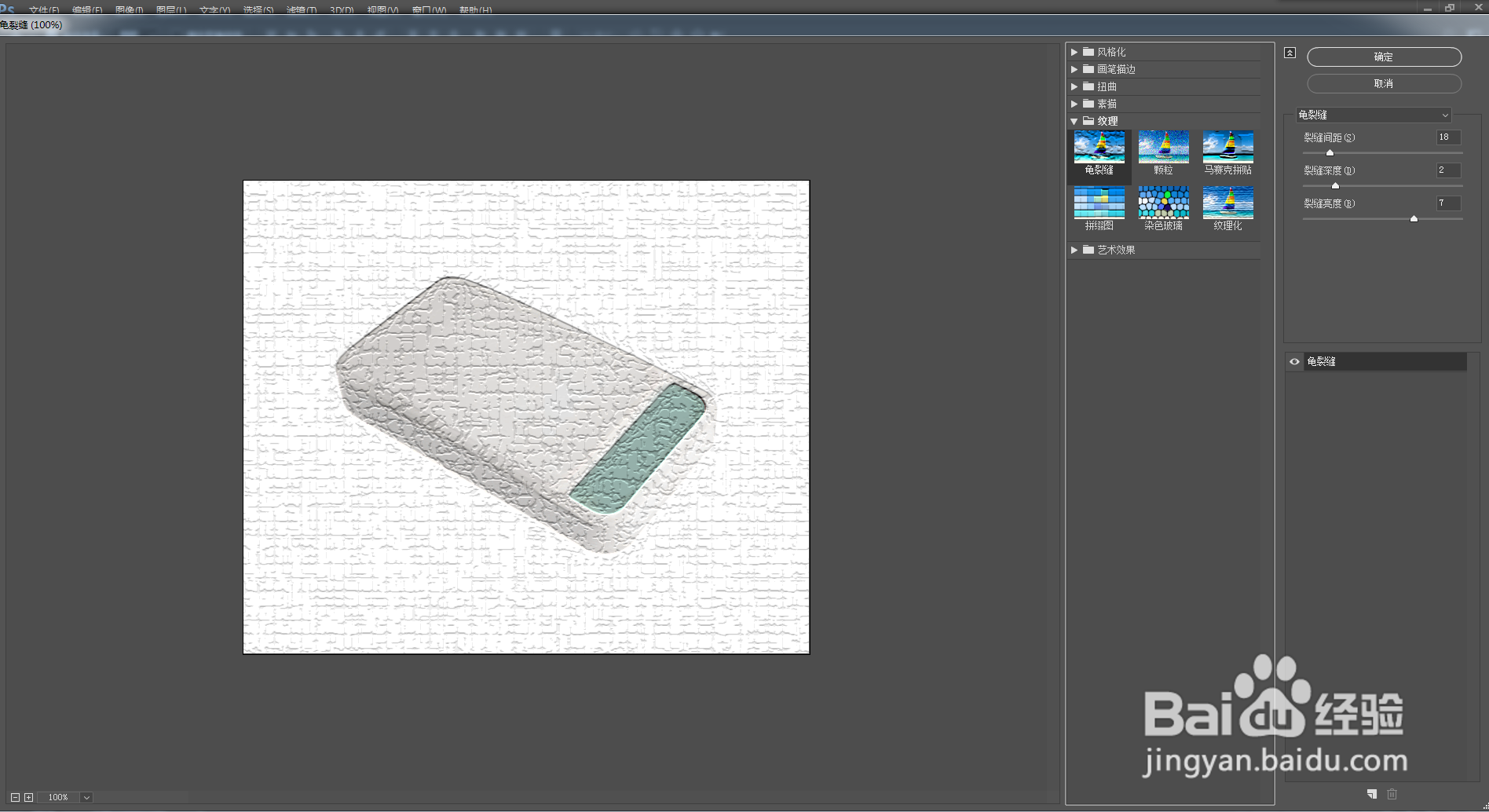The width and height of the screenshot is (1489, 812).
Task: Click the new effect layer icon
Action: (x=1371, y=794)
